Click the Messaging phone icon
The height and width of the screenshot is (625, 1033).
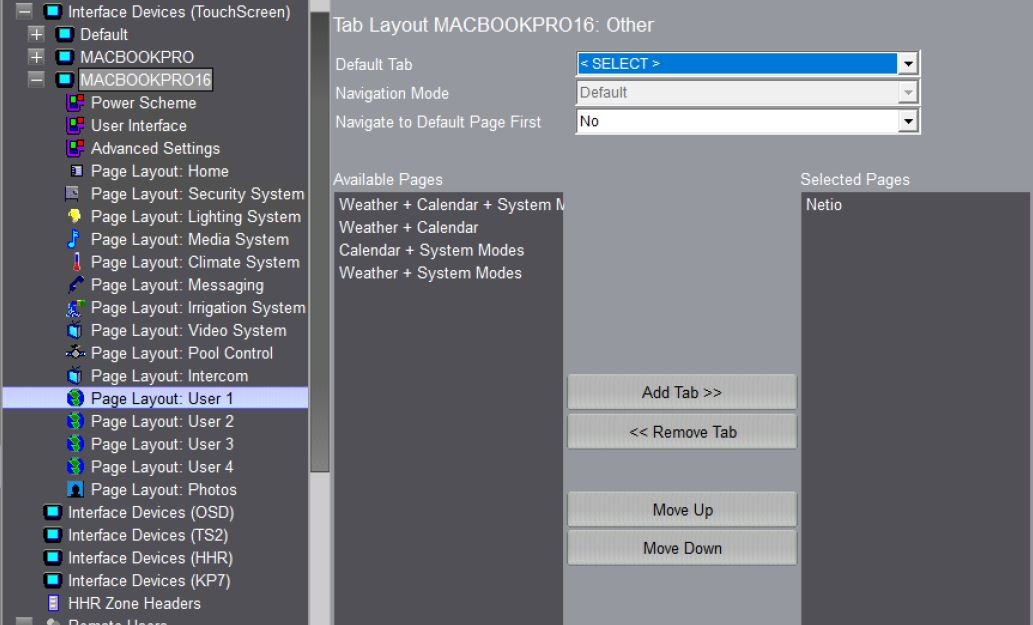coord(75,285)
